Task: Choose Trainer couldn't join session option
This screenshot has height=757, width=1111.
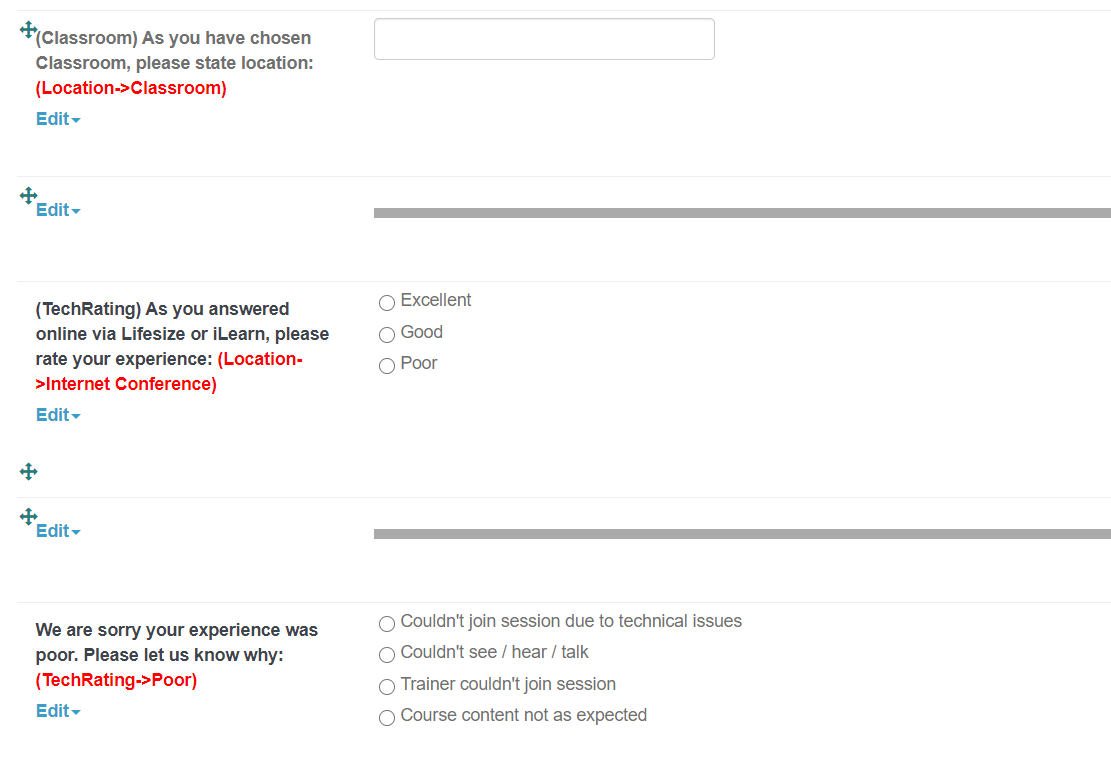Action: pyautogui.click(x=387, y=687)
